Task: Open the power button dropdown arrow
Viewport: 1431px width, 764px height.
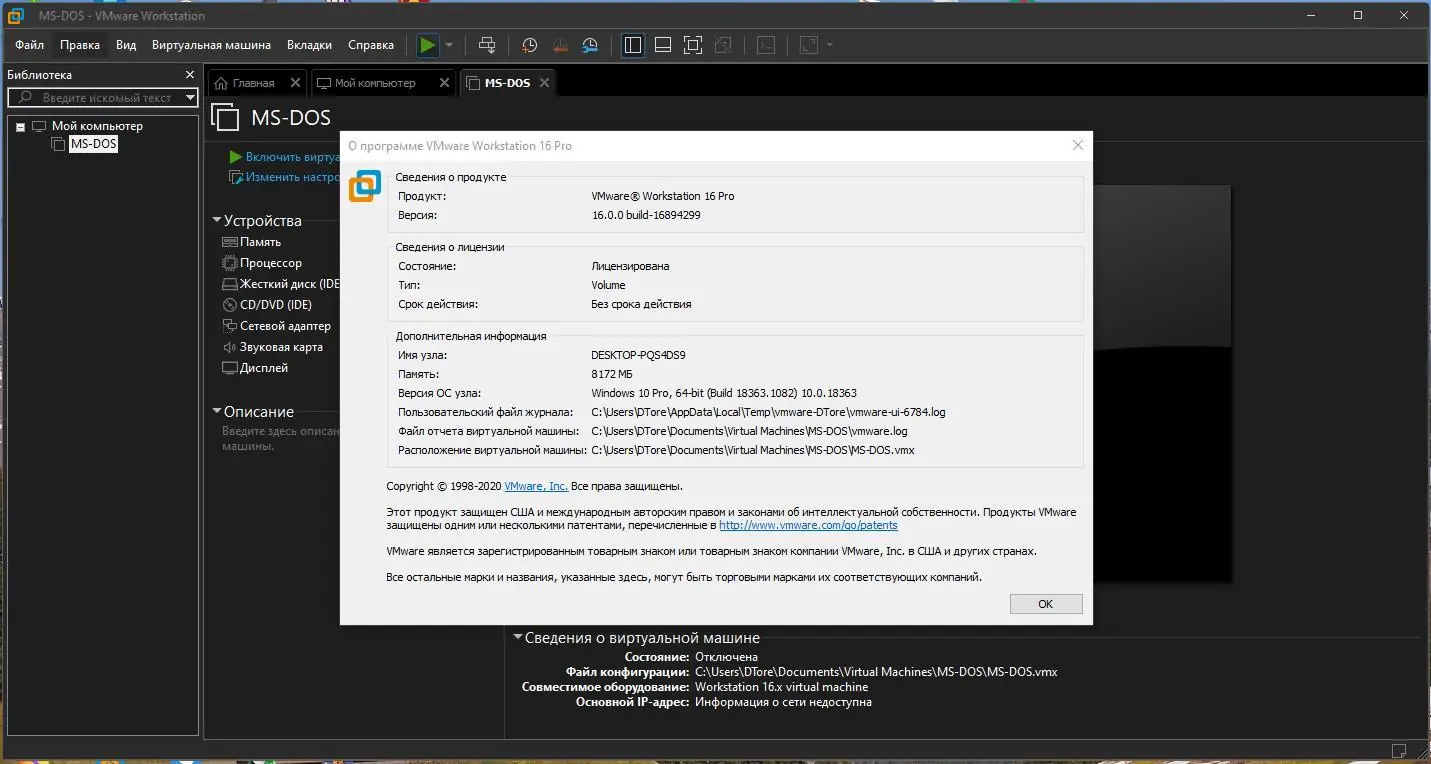Action: pyautogui.click(x=449, y=45)
